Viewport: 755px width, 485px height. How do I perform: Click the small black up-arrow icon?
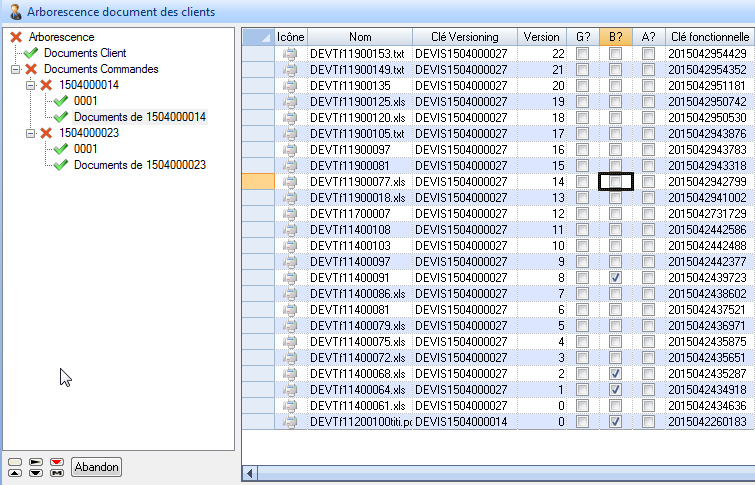click(15, 473)
